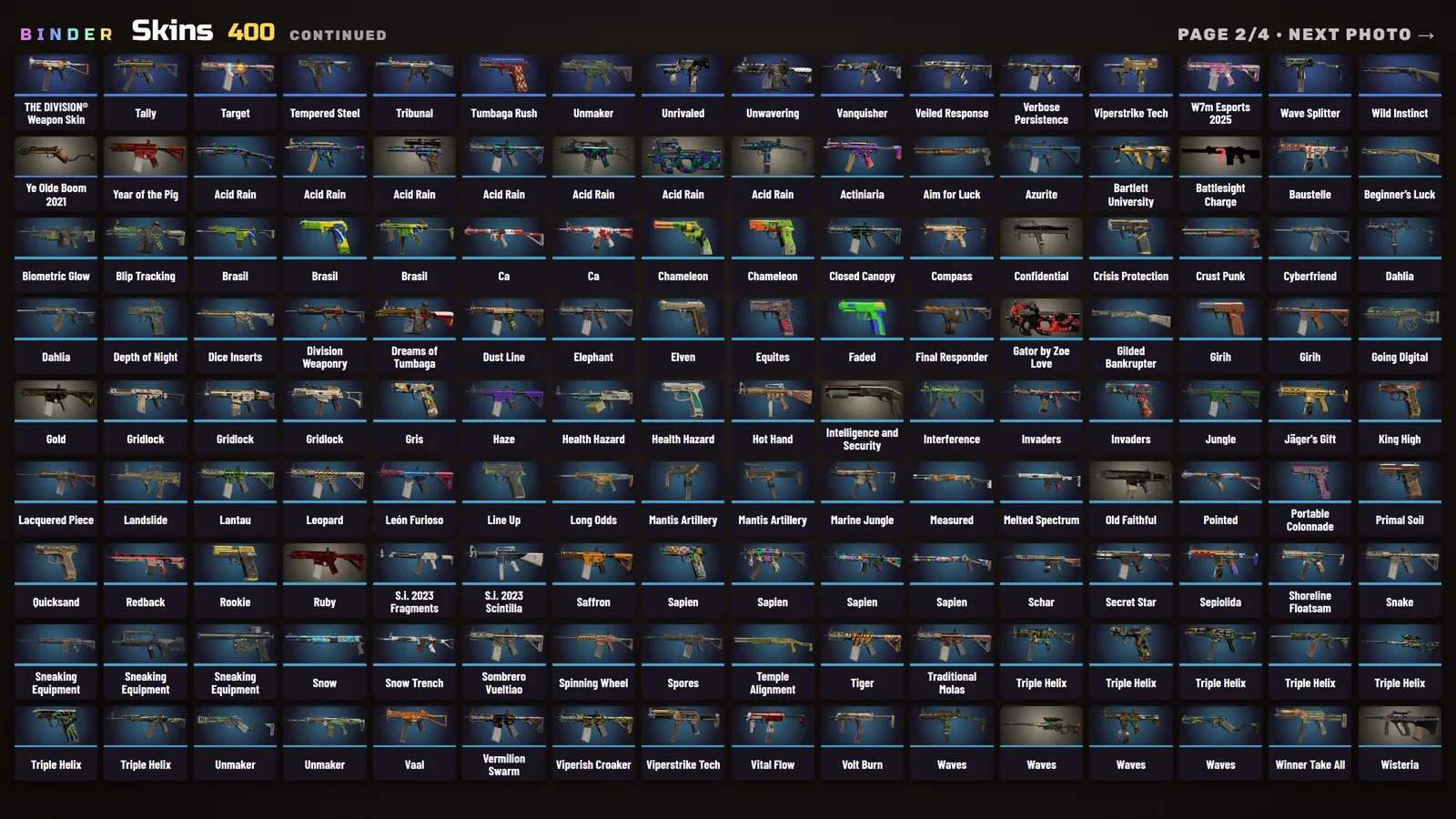Click the Wisteria skin thumbnail
This screenshot has width=1456, height=819.
1400,726
